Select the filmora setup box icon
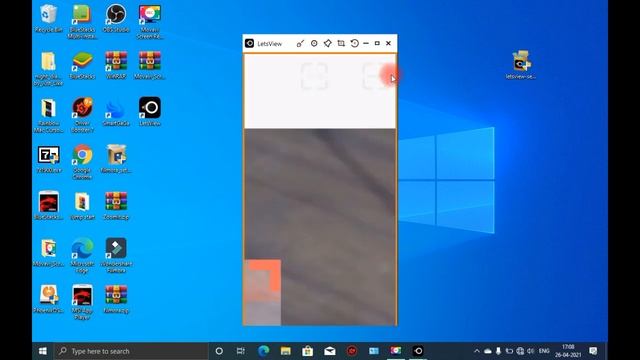Viewport: 640px width, 360px height. pyautogui.click(x=116, y=159)
